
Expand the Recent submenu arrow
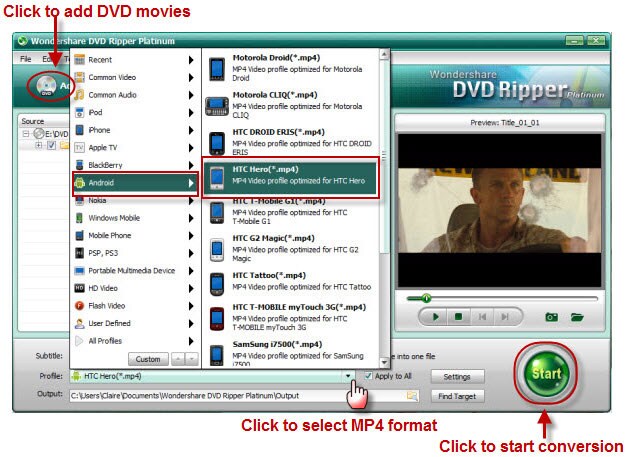click(191, 60)
